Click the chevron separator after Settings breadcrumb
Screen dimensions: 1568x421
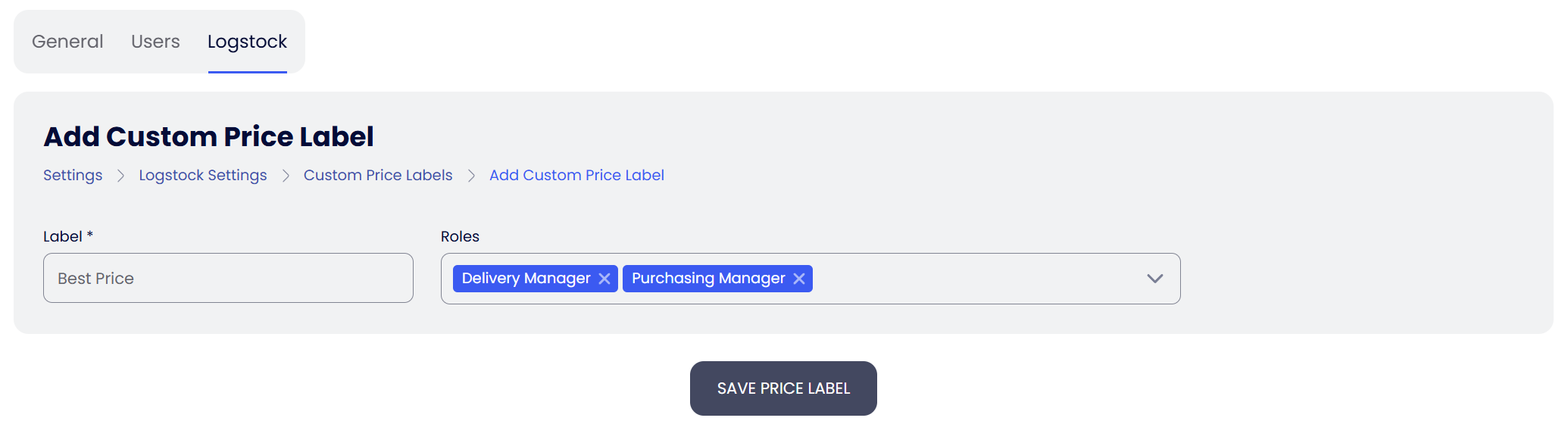120,176
